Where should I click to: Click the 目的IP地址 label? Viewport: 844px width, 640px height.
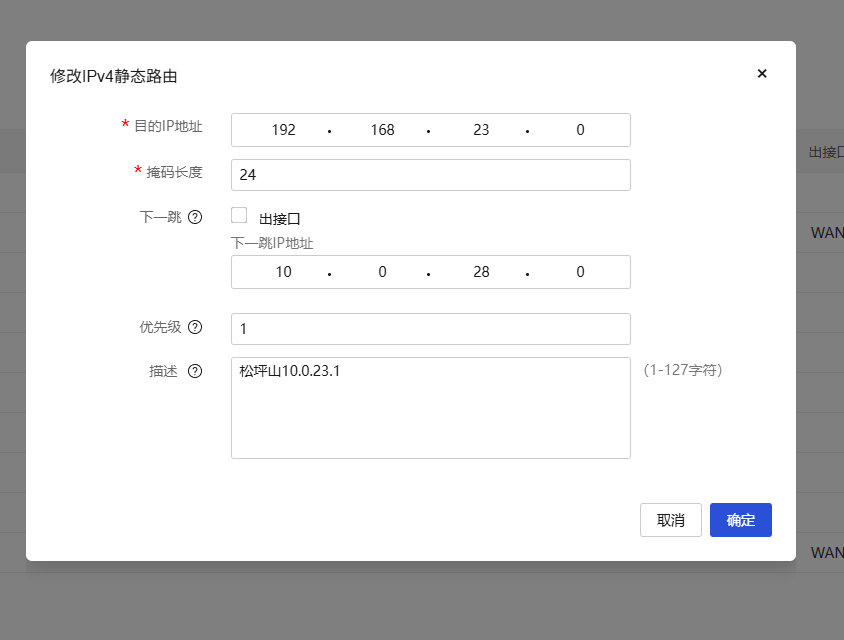click(168, 126)
